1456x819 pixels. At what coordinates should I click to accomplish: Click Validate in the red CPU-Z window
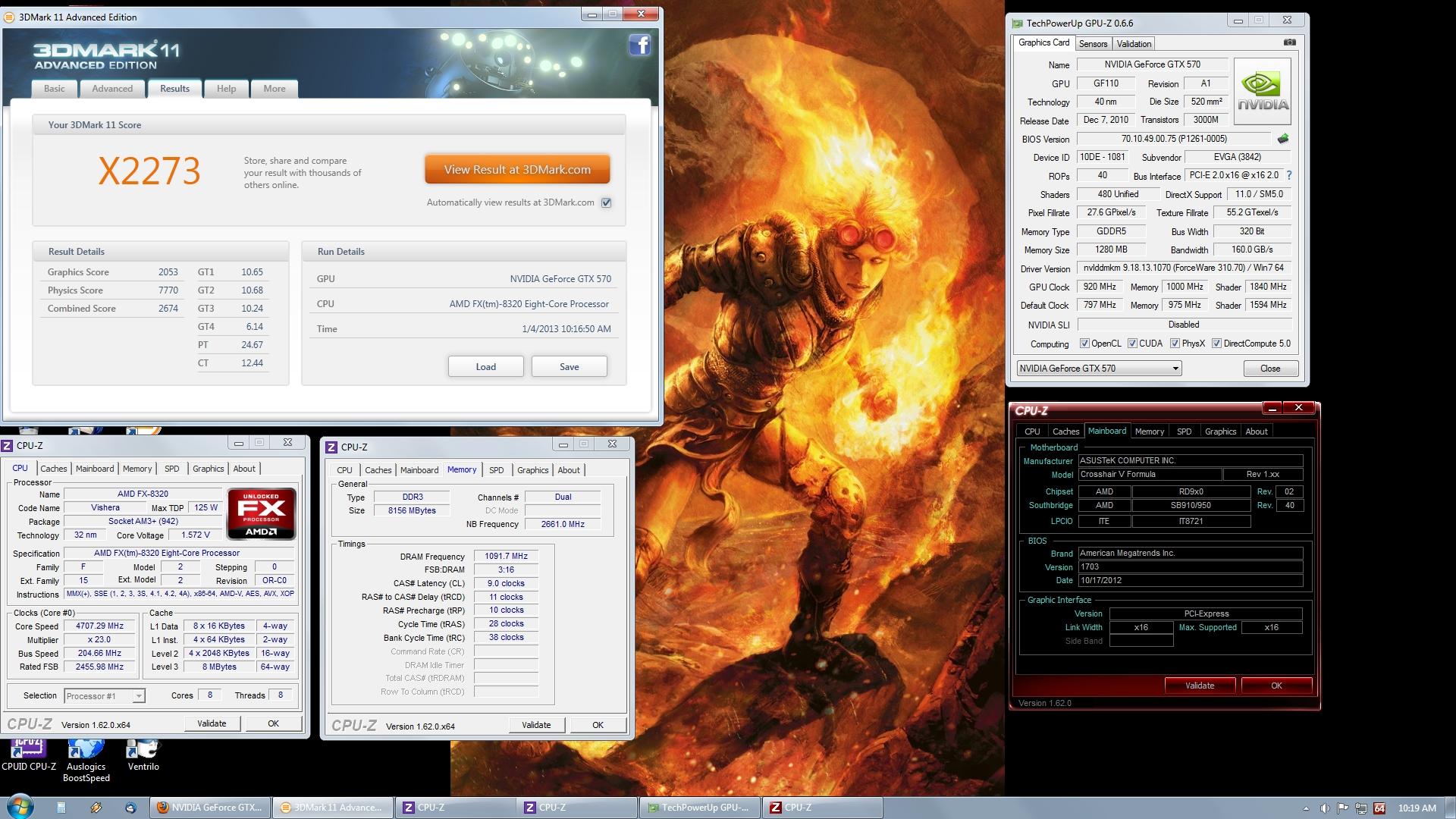coord(1200,686)
